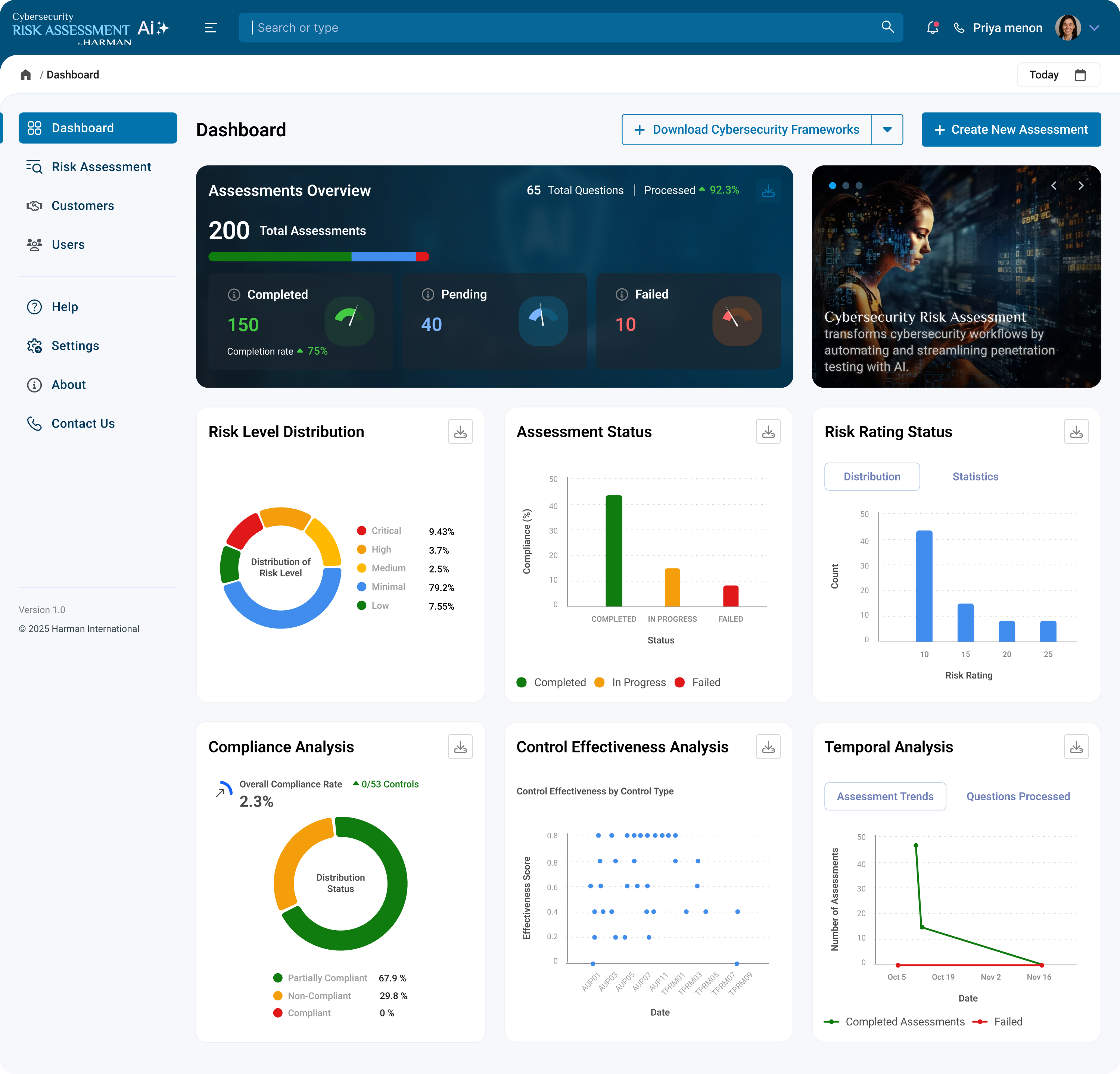Image resolution: width=1120 pixels, height=1074 pixels.
Task: Click the home breadcrumb icon
Action: coord(26,75)
